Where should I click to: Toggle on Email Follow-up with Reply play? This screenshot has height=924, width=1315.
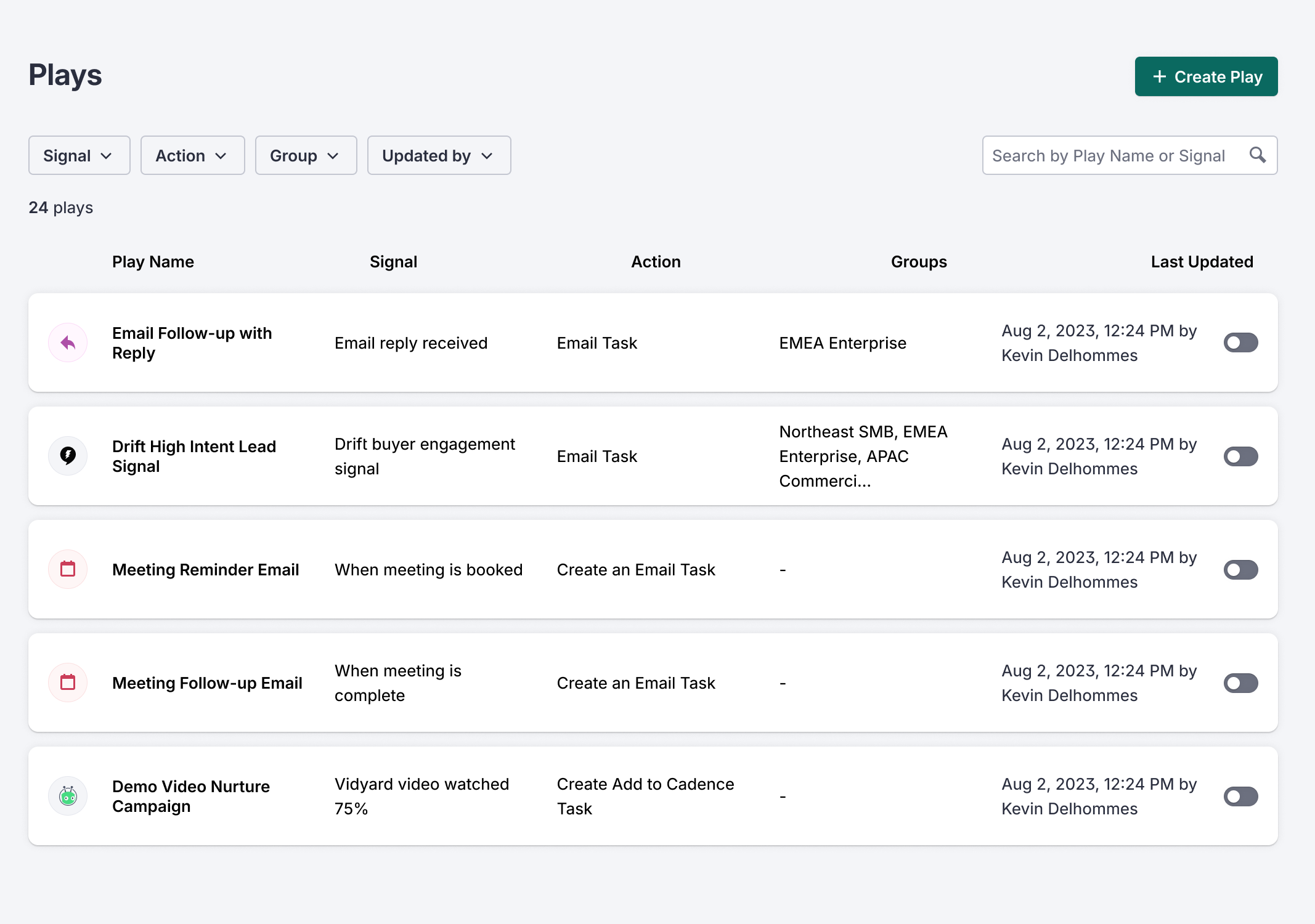(x=1240, y=342)
